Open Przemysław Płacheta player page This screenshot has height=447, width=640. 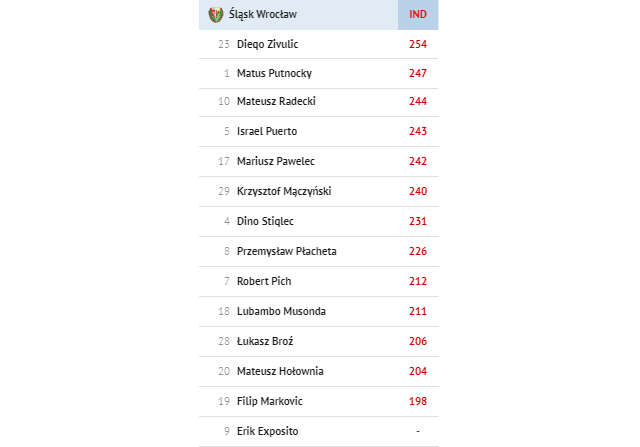coord(287,251)
